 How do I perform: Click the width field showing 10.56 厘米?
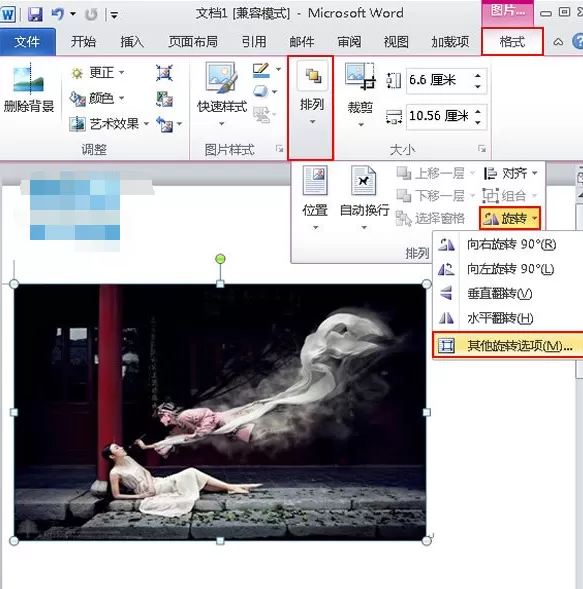tap(439, 116)
